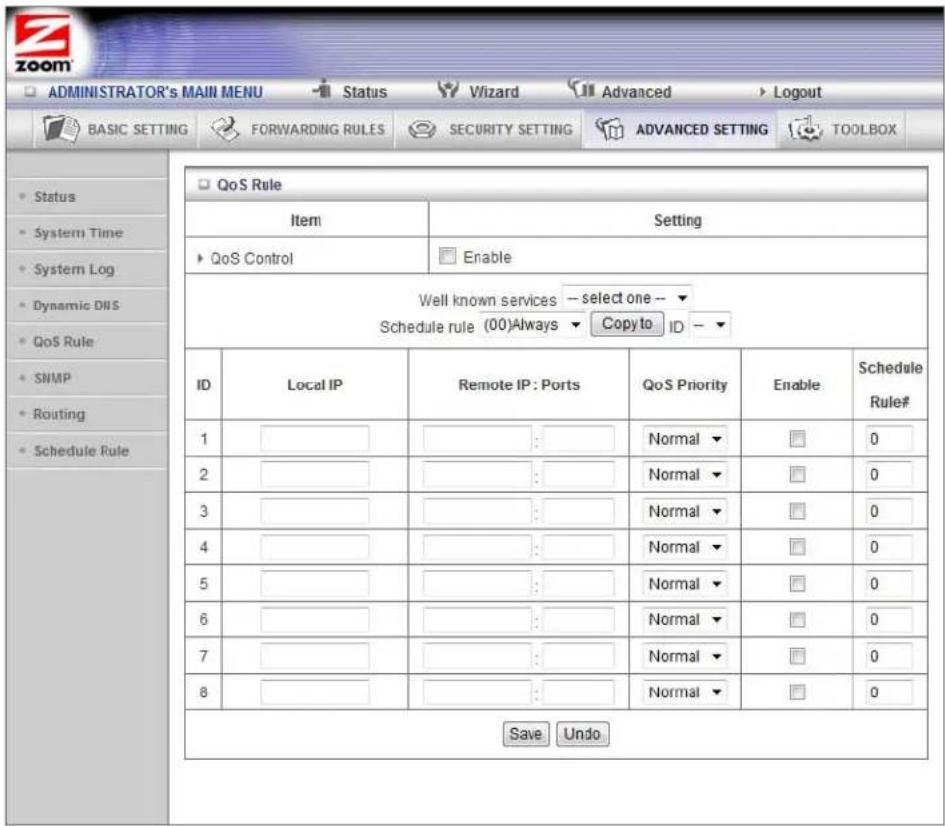Click the Advanced link in main menu
The height and width of the screenshot is (826, 945).
(x=636, y=92)
